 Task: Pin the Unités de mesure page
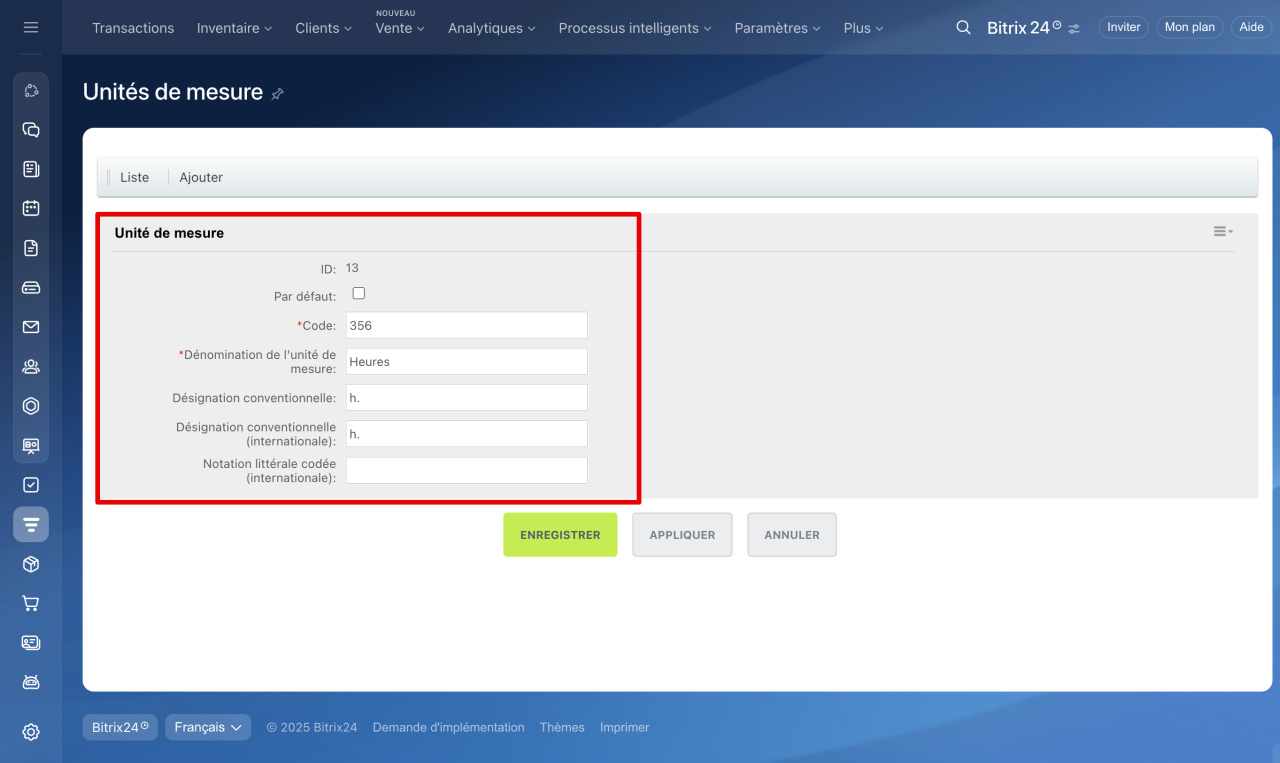pos(278,94)
